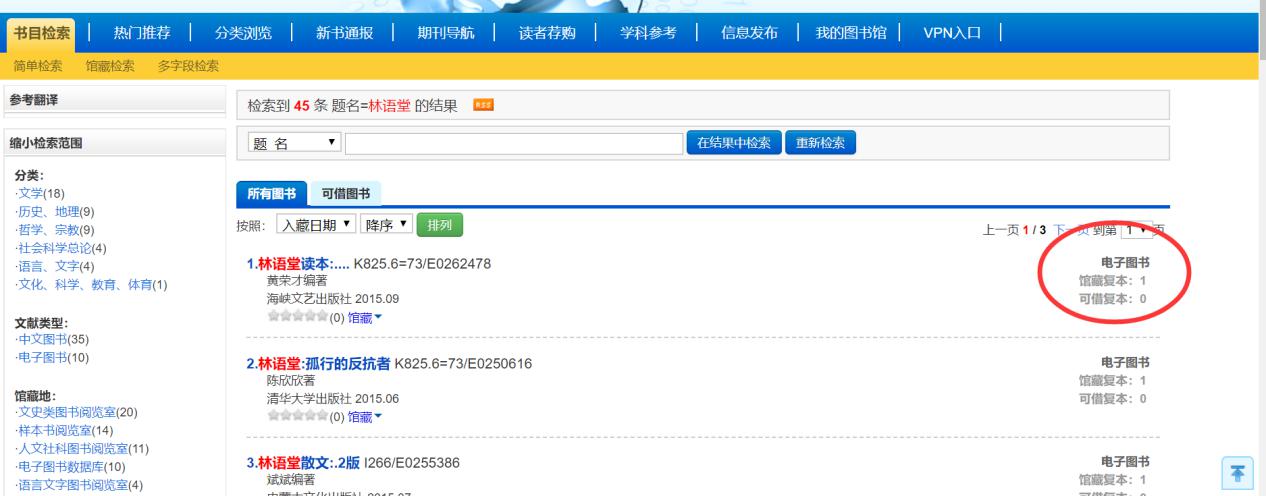The image size is (1266, 496).
Task: Click the 重新检索 button
Action: click(x=820, y=143)
